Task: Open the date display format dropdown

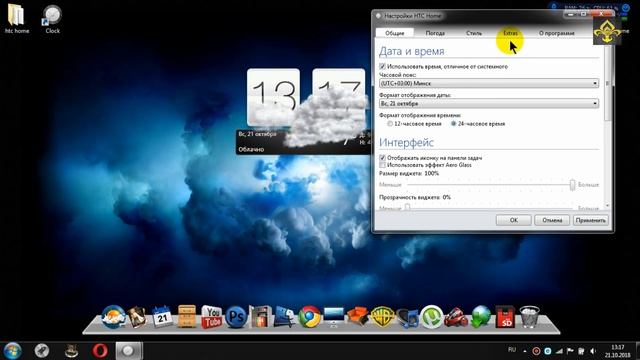Action: click(489, 104)
